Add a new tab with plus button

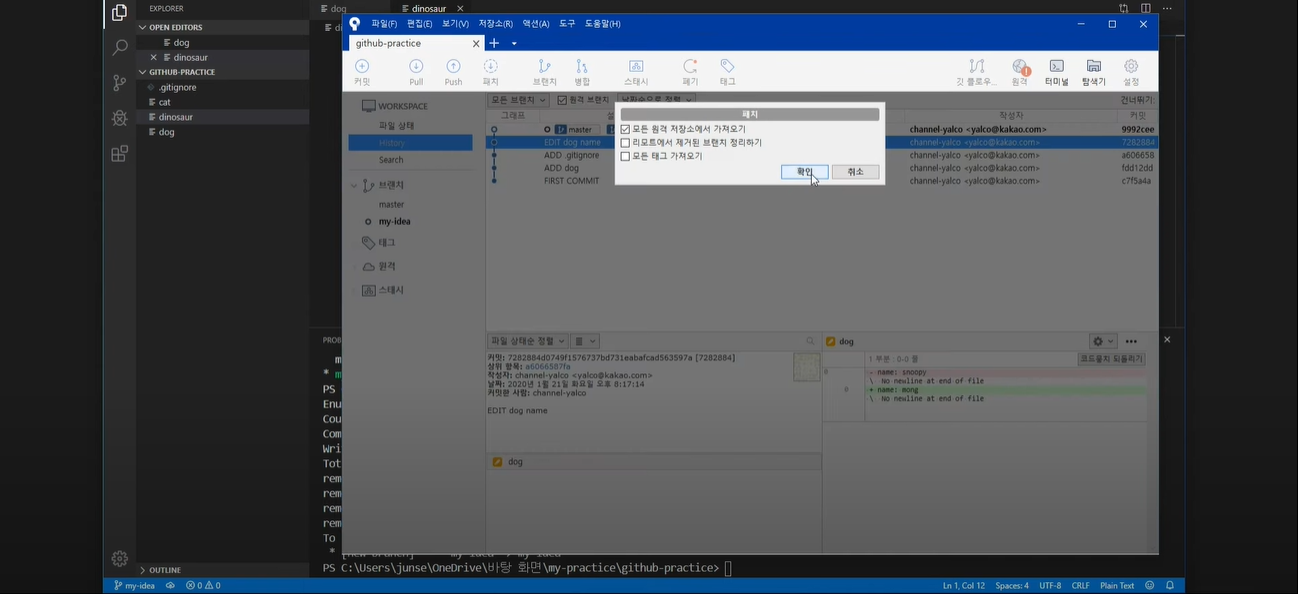(x=493, y=43)
